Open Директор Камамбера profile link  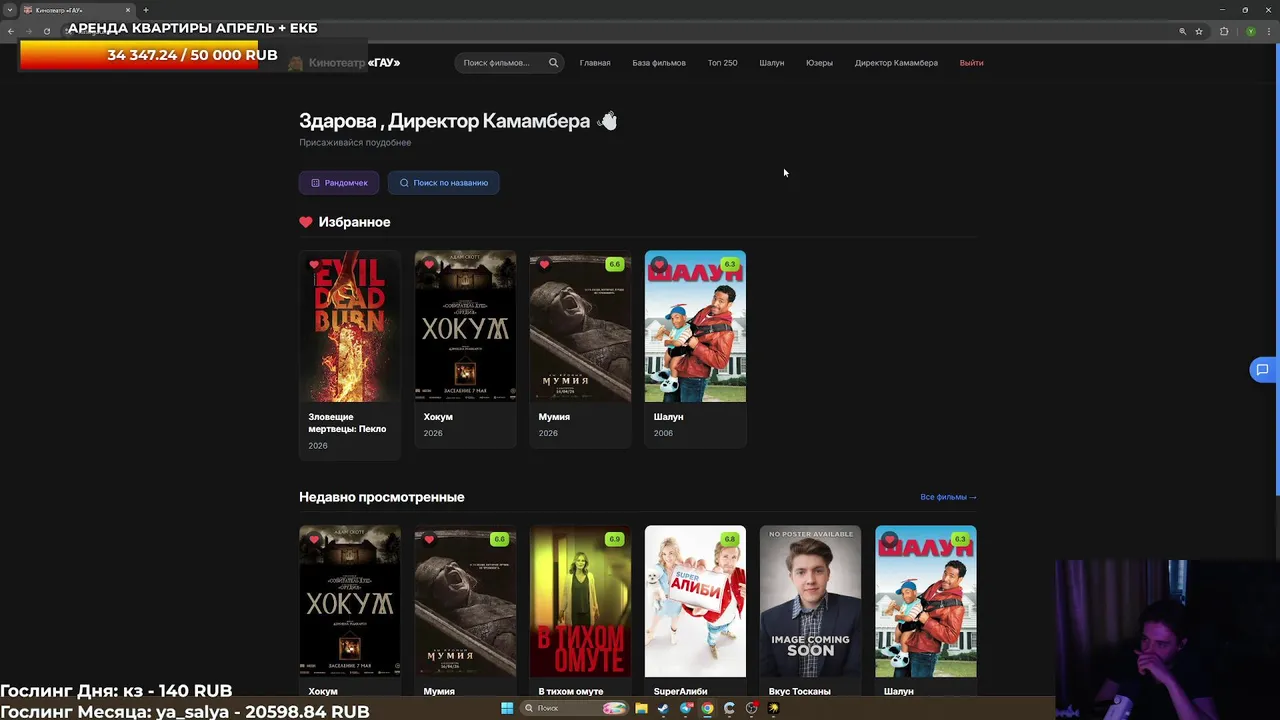tap(896, 63)
